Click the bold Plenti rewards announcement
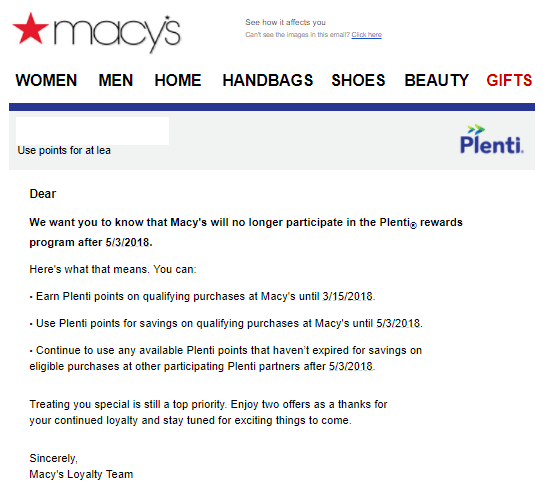Screen dimensions: 549x485 246,232
